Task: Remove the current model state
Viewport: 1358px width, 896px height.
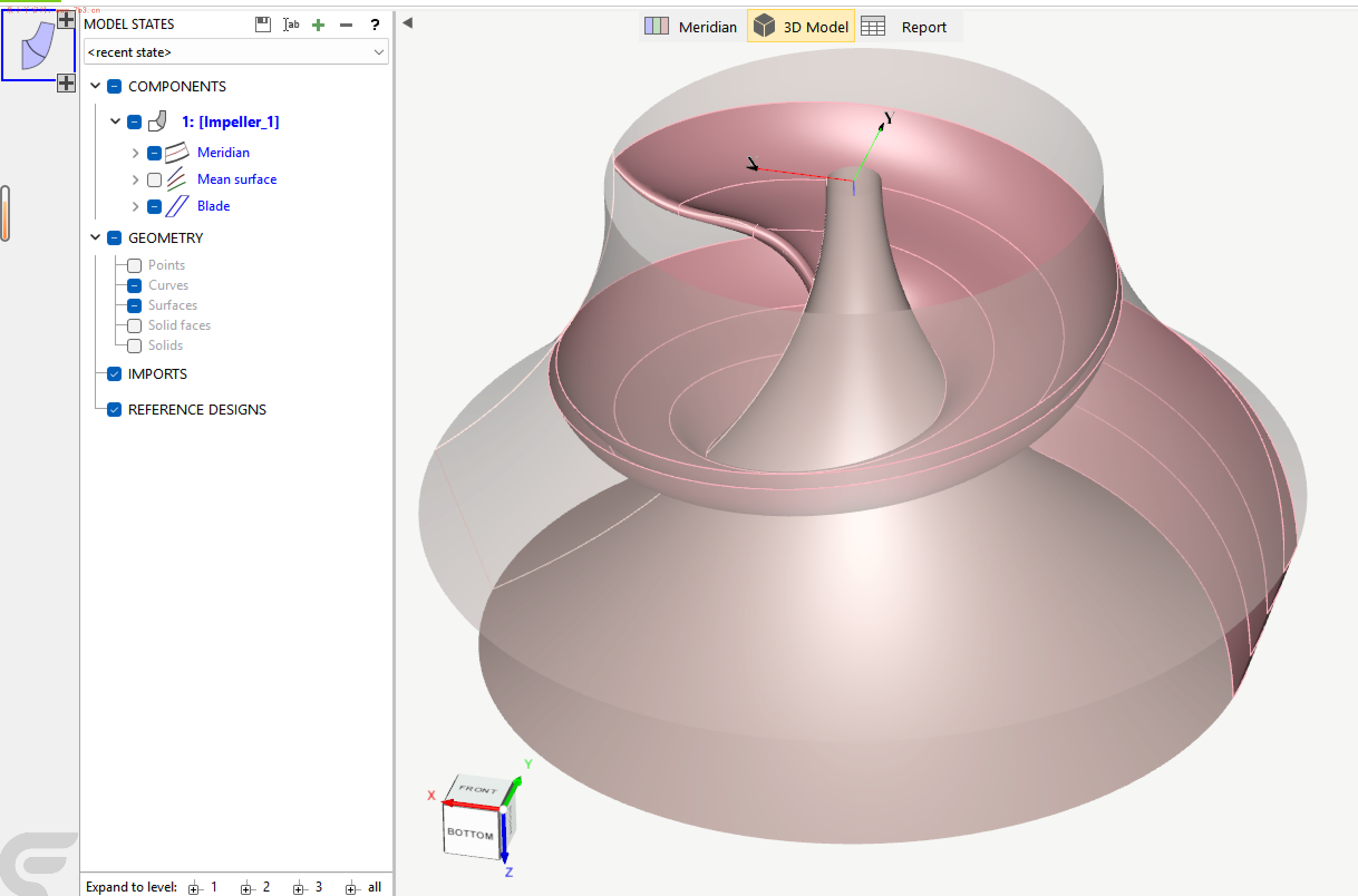Action: [346, 25]
